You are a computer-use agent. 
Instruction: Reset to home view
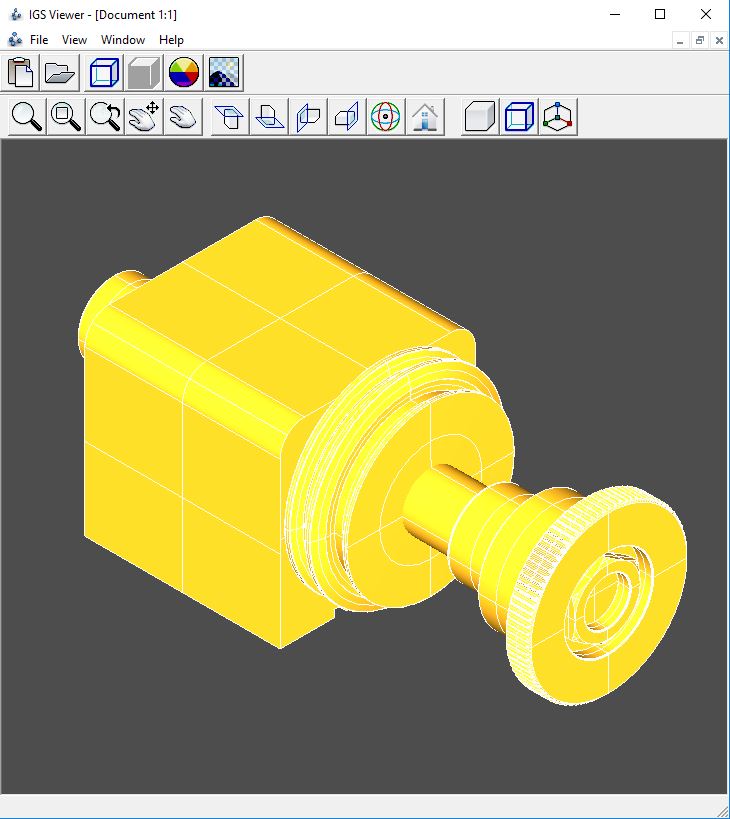pos(426,117)
